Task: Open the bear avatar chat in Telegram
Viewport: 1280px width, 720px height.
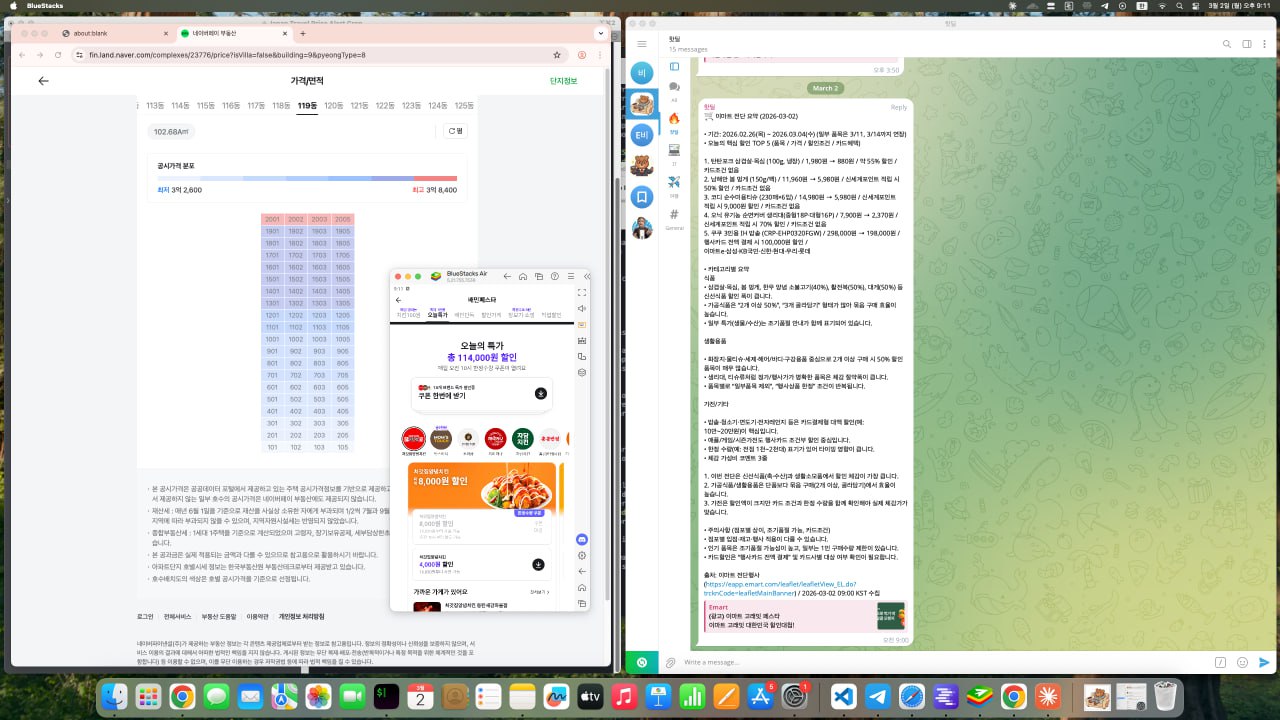Action: [x=642, y=166]
